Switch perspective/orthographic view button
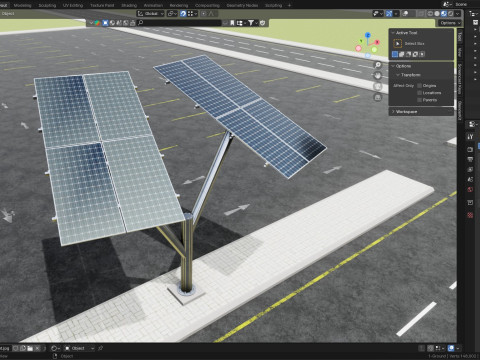Image resolution: width=480 pixels, height=360 pixels. coord(378,97)
